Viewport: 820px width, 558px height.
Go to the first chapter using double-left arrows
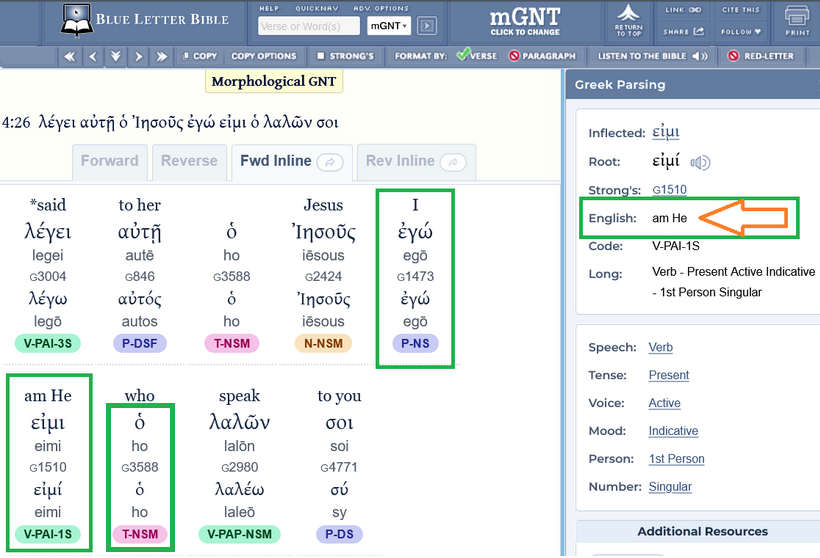point(70,56)
